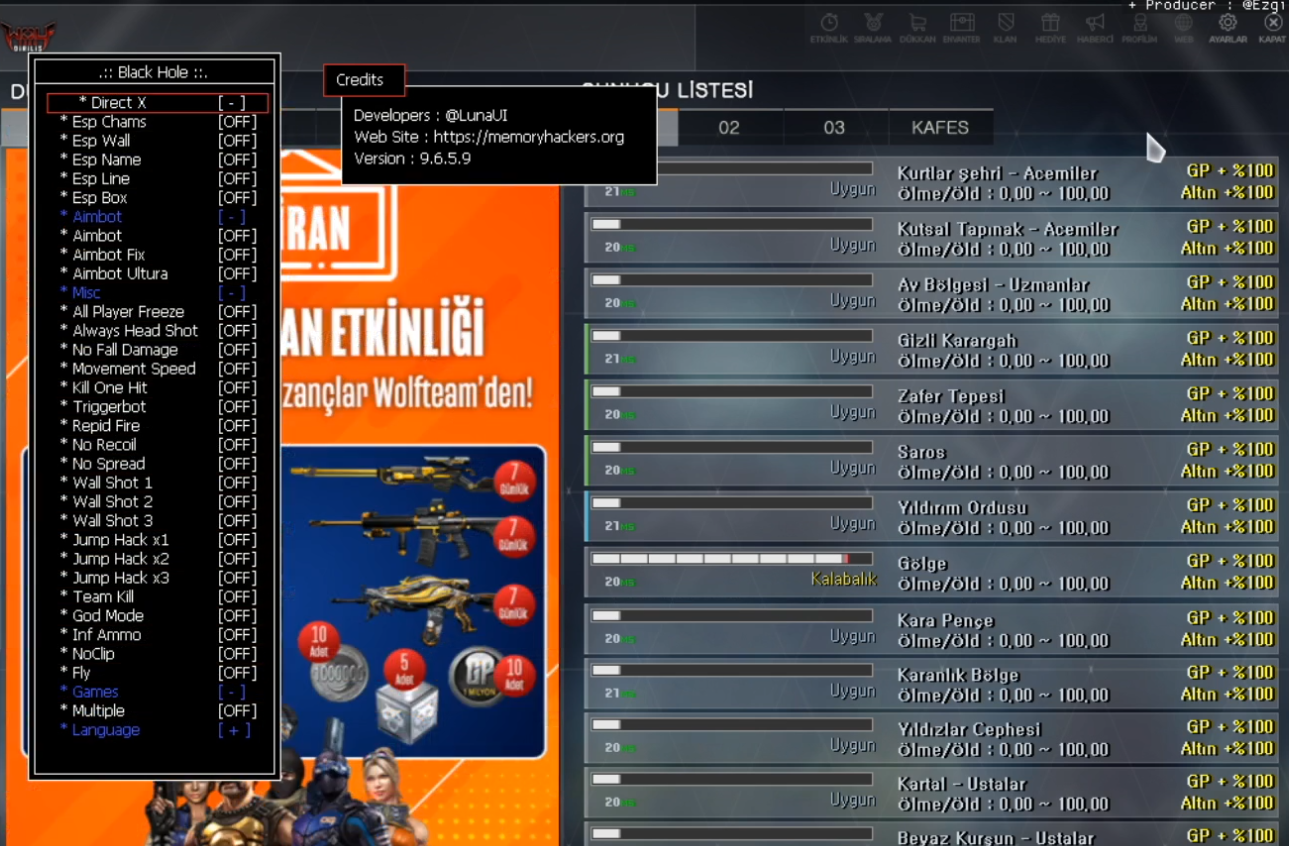1289x846 pixels.
Task: Choose the Saros server
Action: point(931,462)
